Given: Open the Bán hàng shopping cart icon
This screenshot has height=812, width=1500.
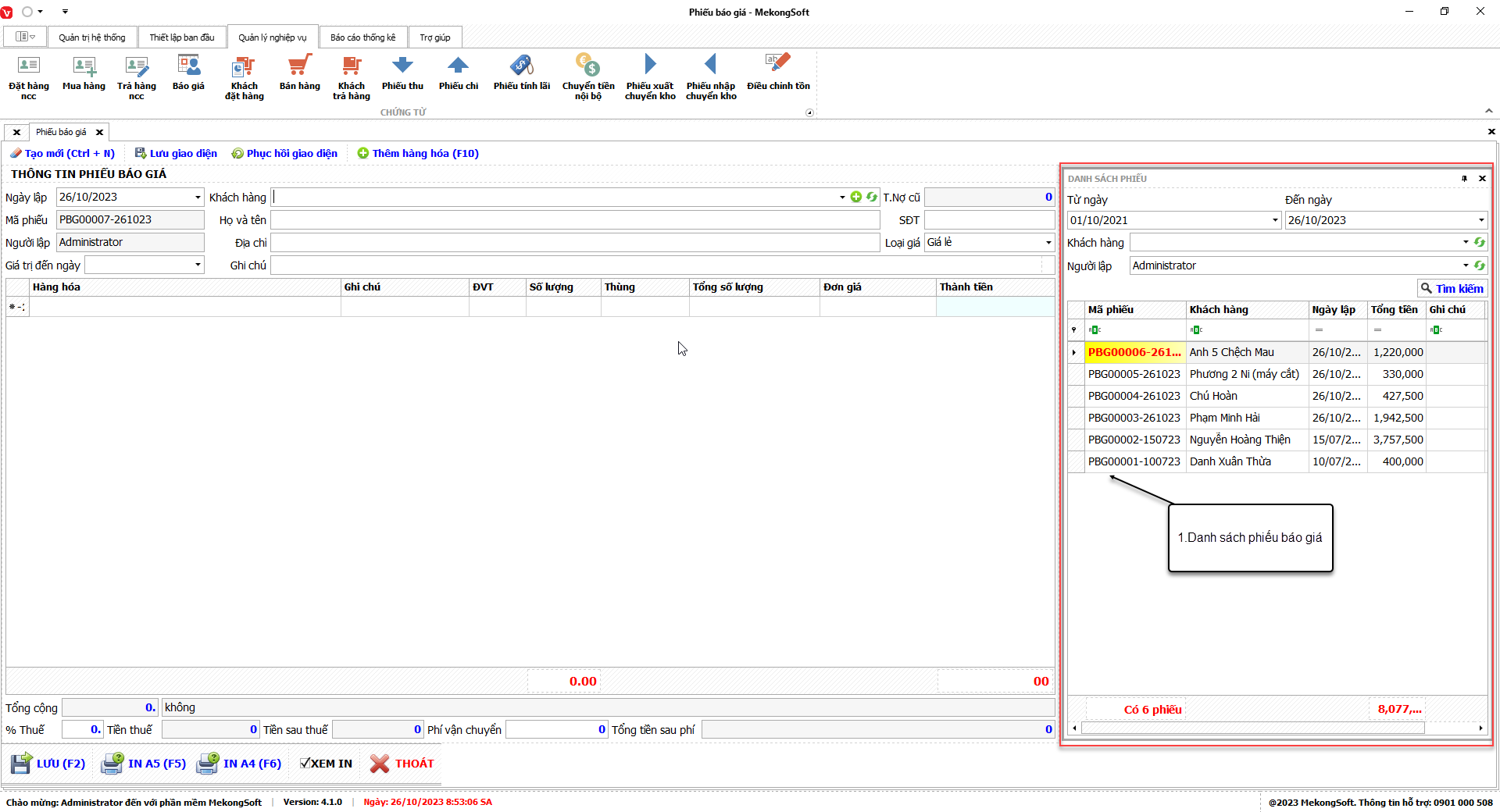Looking at the screenshot, I should pyautogui.click(x=299, y=66).
